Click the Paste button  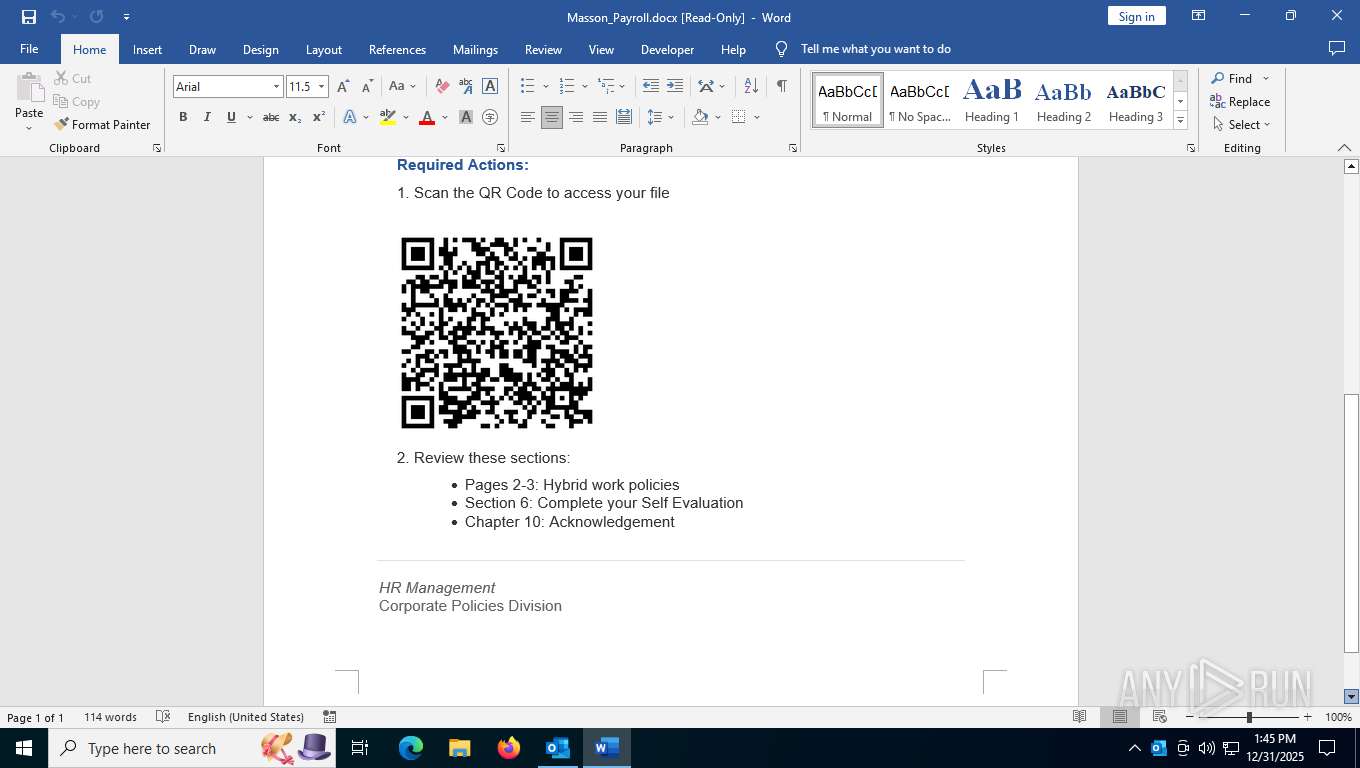[29, 103]
